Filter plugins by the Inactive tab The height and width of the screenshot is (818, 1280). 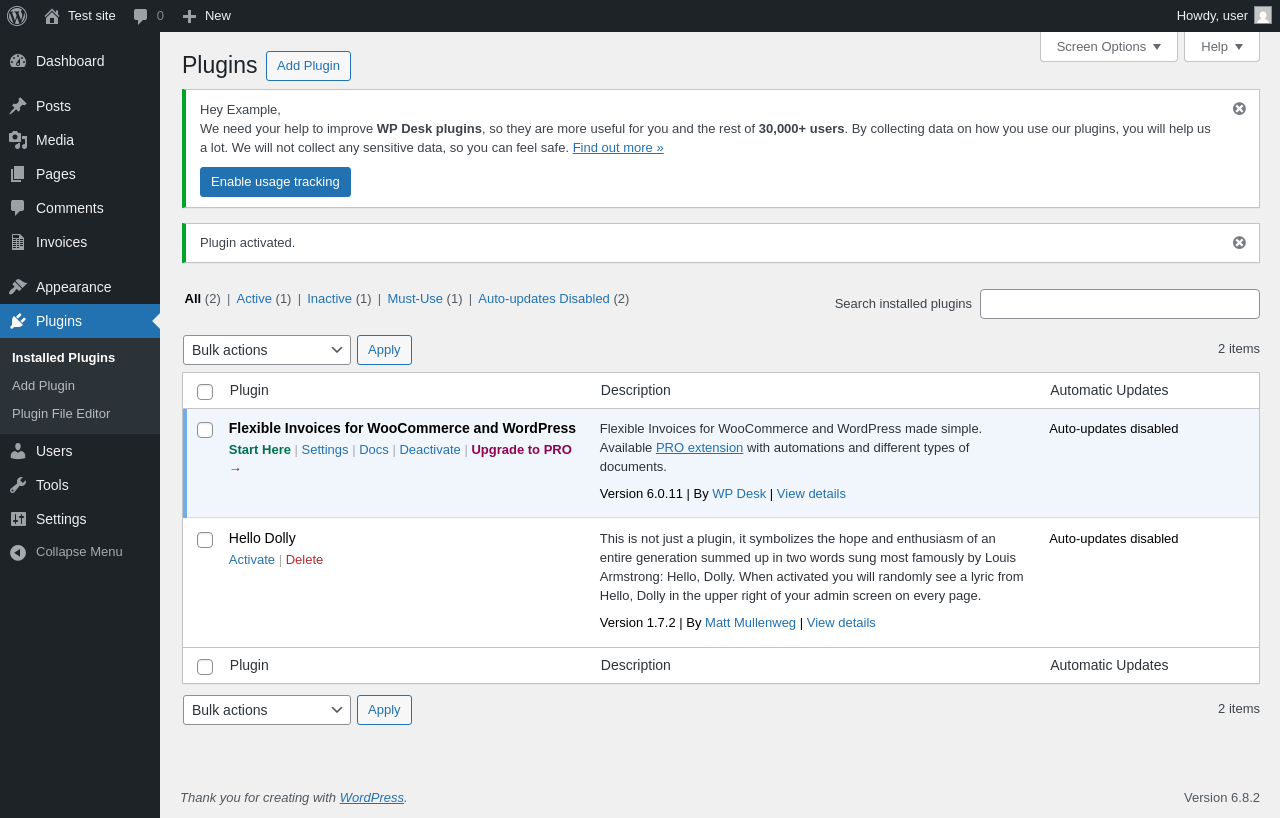pyautogui.click(x=329, y=298)
